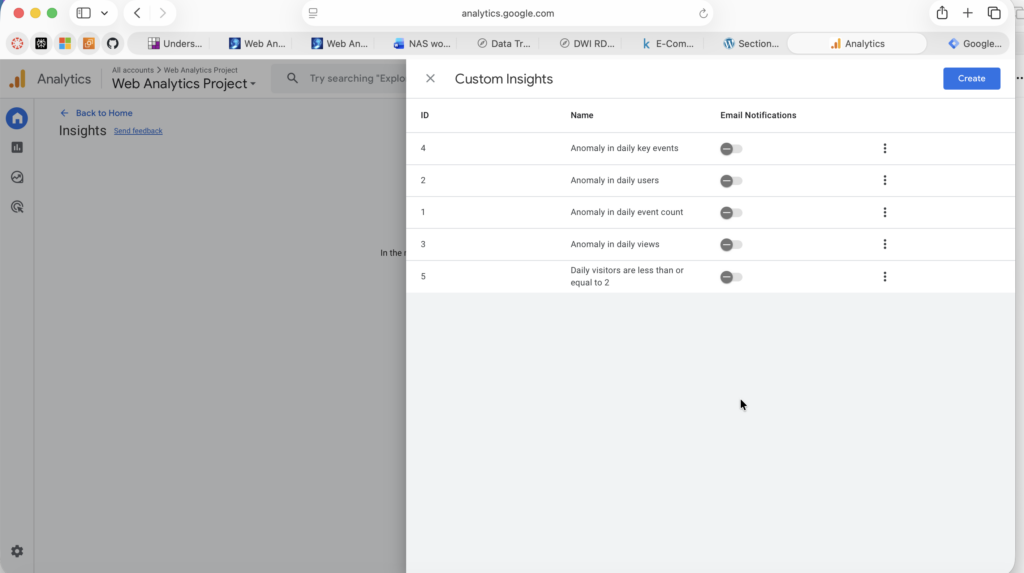1024x573 pixels.
Task: Open the Advertising icon in left sidebar
Action: tap(17, 207)
